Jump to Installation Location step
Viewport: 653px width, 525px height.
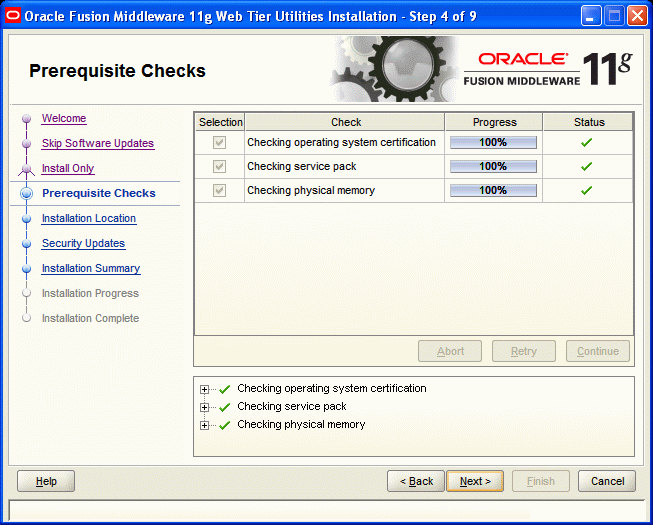coord(89,218)
